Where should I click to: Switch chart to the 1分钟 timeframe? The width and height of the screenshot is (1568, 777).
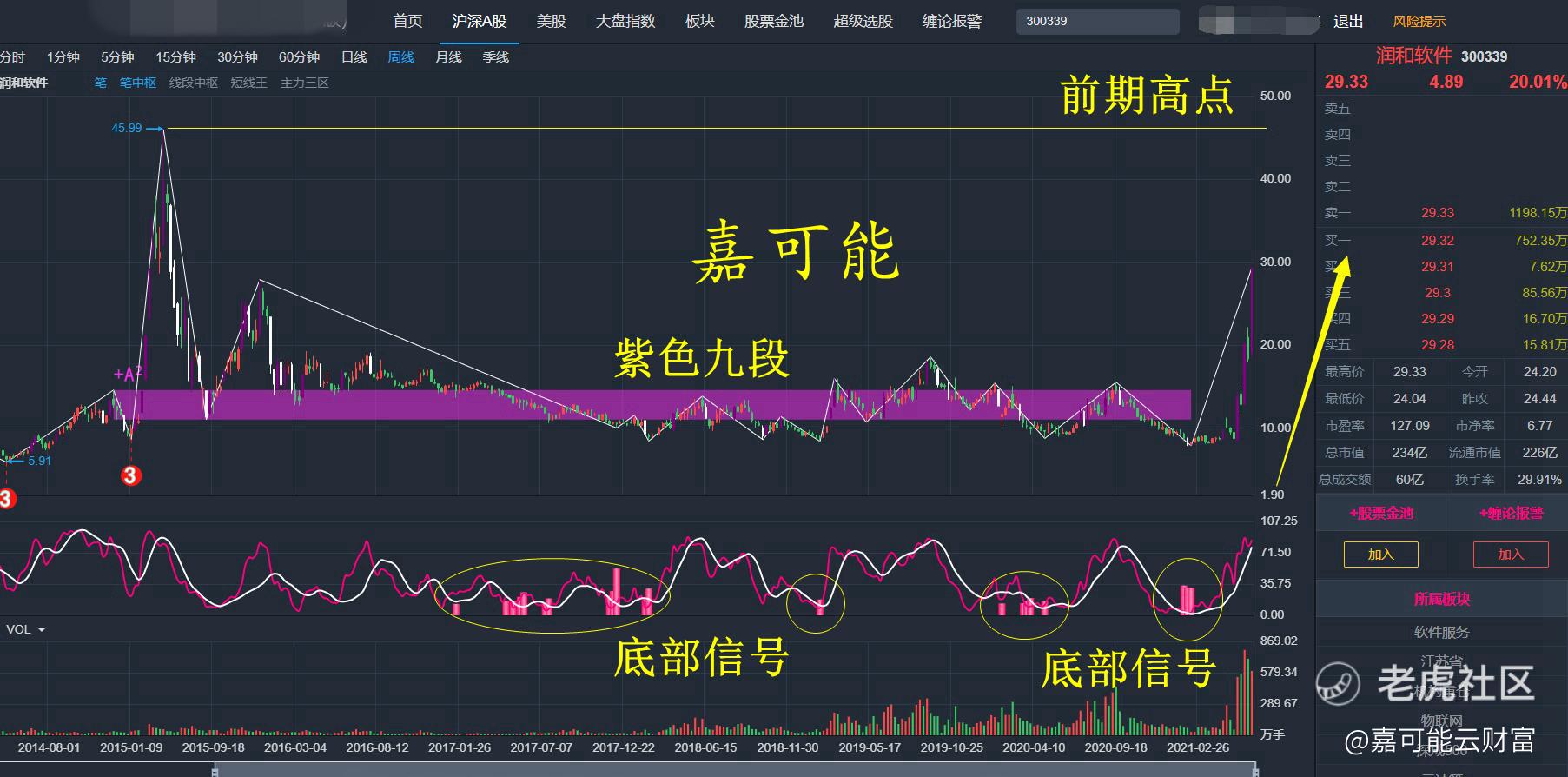63,57
